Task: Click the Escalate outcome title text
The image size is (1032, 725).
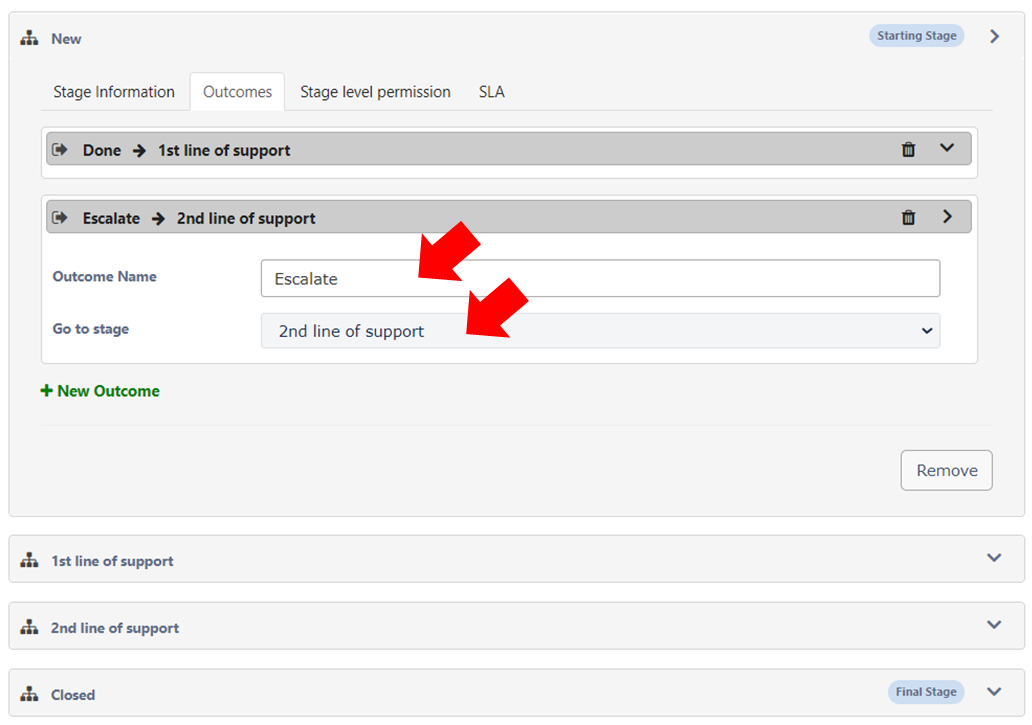Action: tap(111, 218)
